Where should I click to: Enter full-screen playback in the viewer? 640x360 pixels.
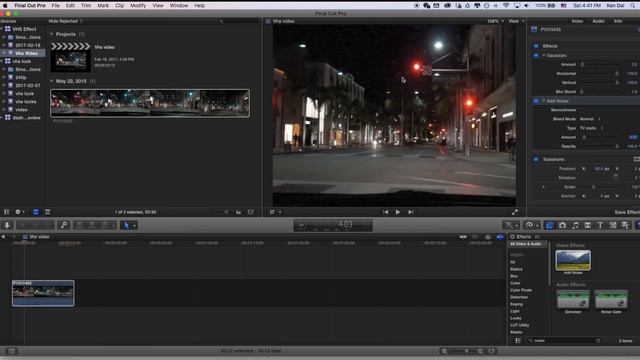coord(515,212)
